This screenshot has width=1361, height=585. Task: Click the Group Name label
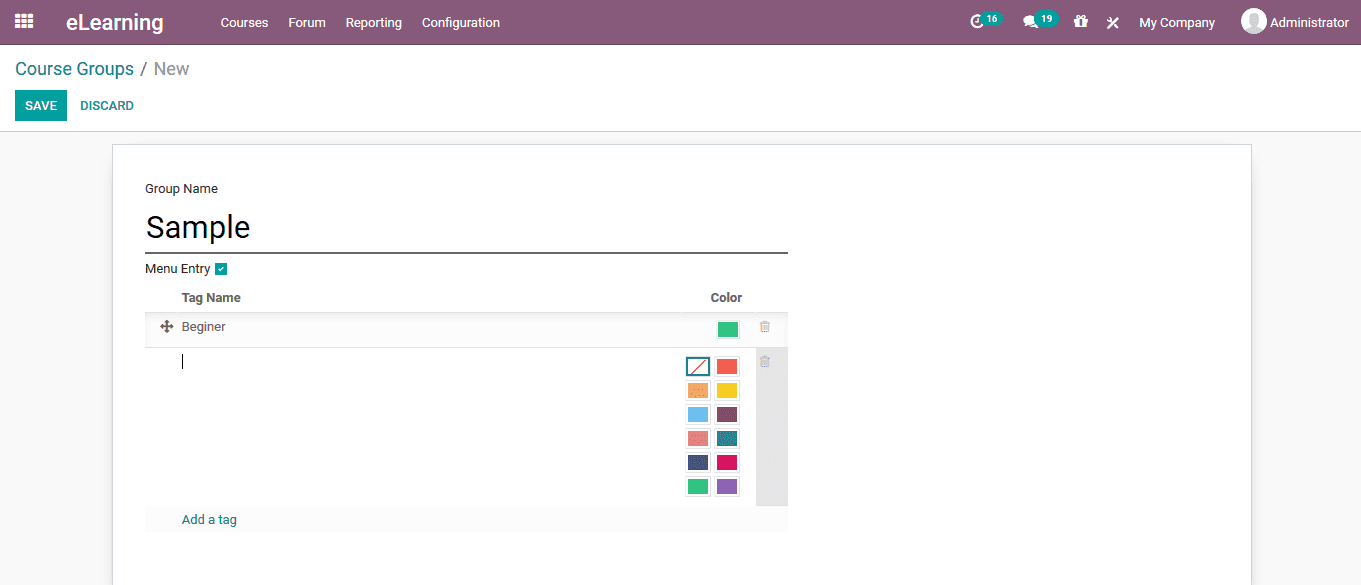point(181,189)
